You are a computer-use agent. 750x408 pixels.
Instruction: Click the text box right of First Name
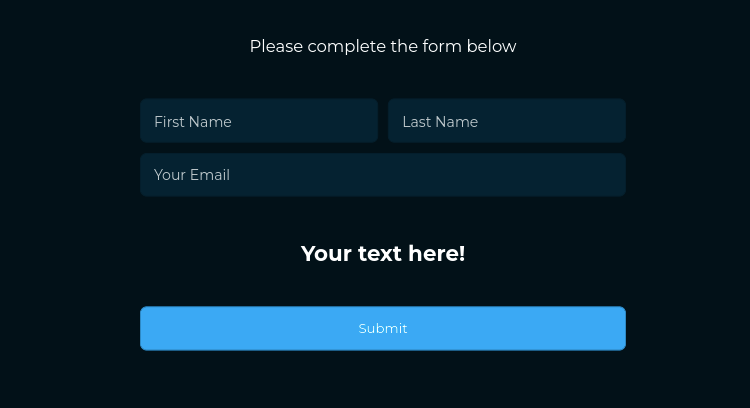point(506,121)
